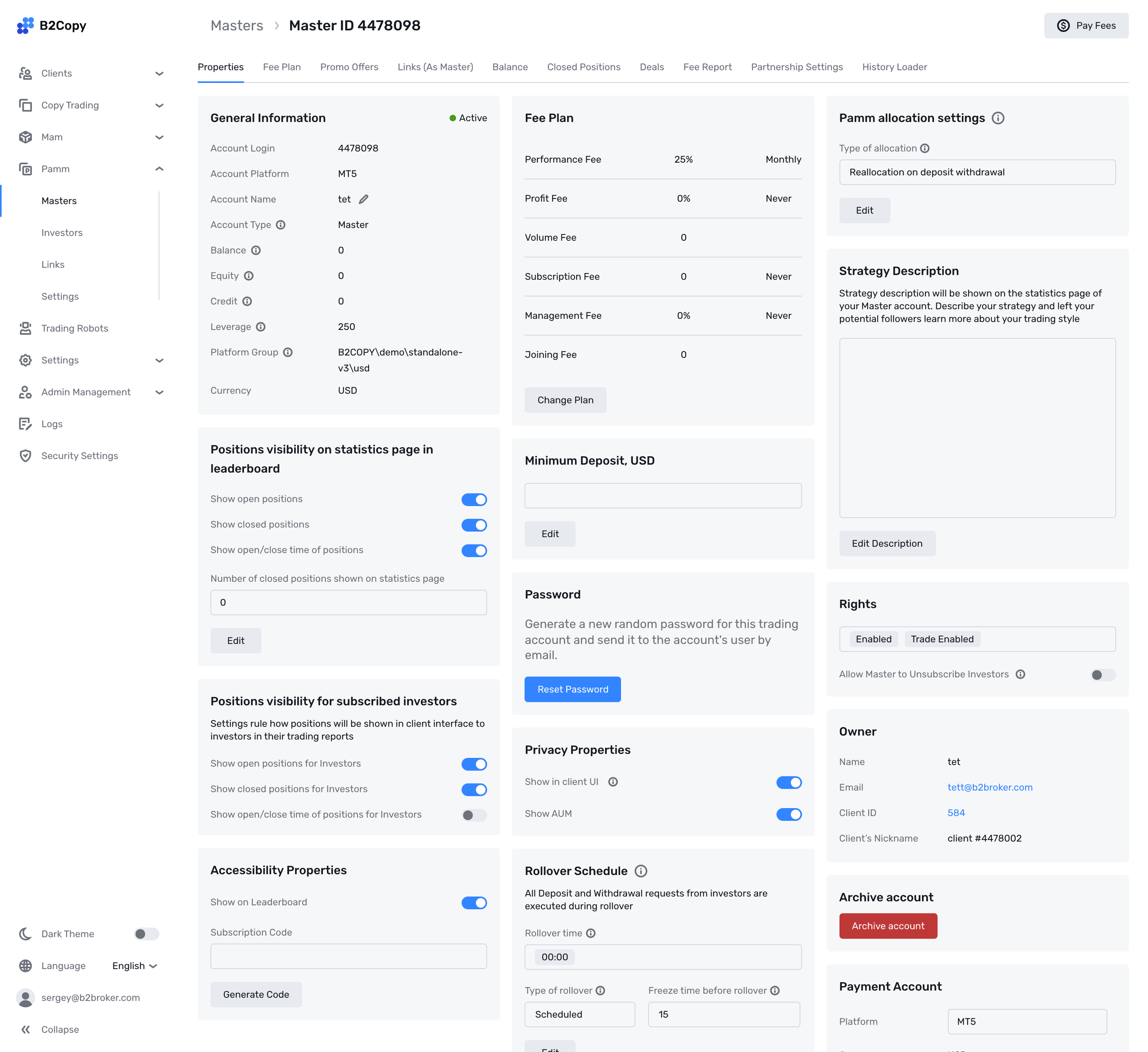This screenshot has width=1148, height=1052.
Task: Toggle the Show AUM switch
Action: point(789,814)
